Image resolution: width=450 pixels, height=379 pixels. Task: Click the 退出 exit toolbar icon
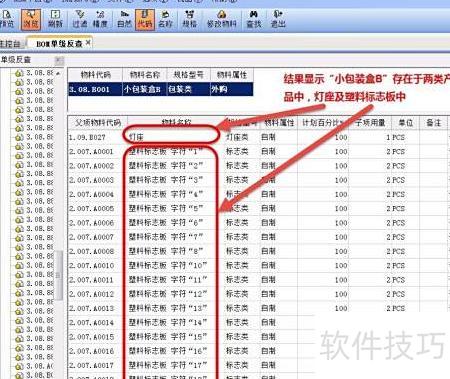(x=278, y=19)
